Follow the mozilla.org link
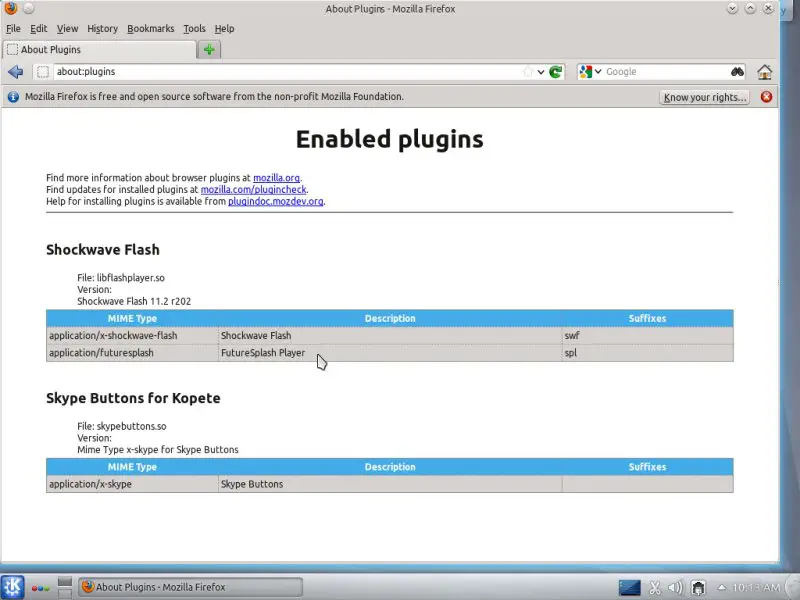 tap(277, 178)
